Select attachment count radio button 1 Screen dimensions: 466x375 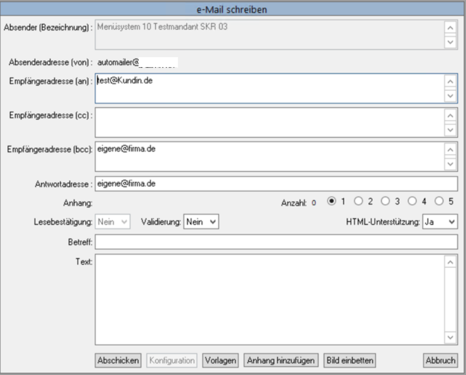coord(331,201)
